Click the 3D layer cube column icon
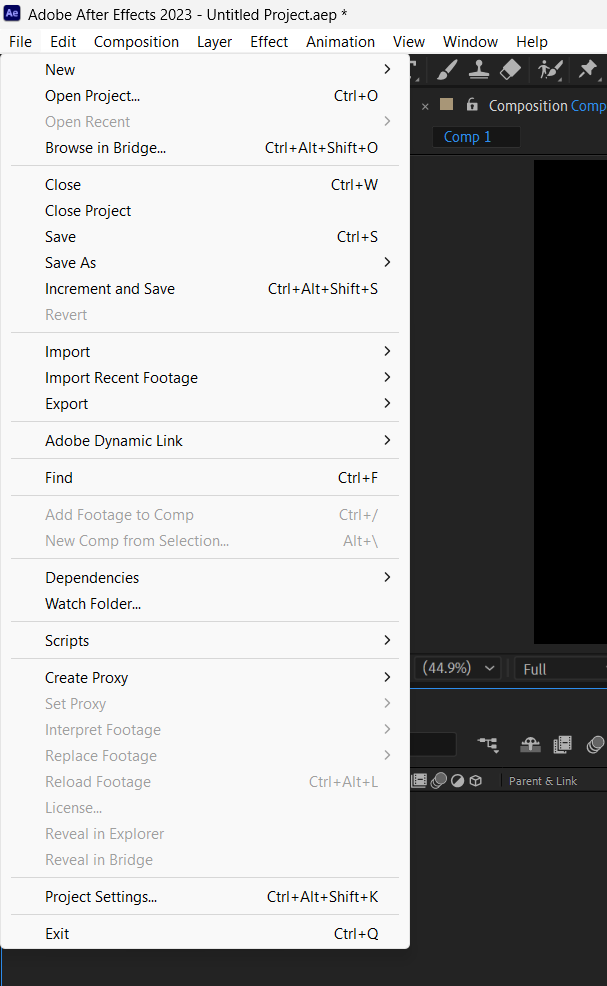607x986 pixels. pos(476,781)
